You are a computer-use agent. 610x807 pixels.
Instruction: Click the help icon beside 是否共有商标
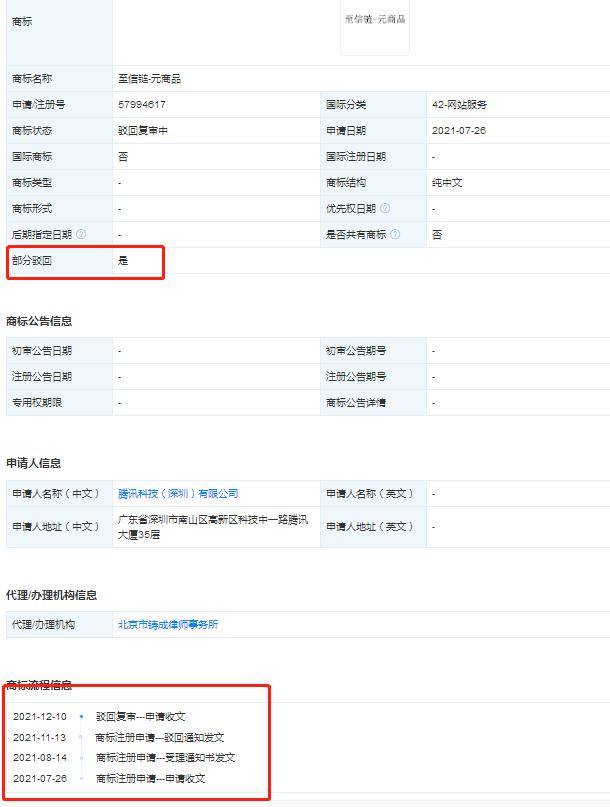(x=395, y=234)
